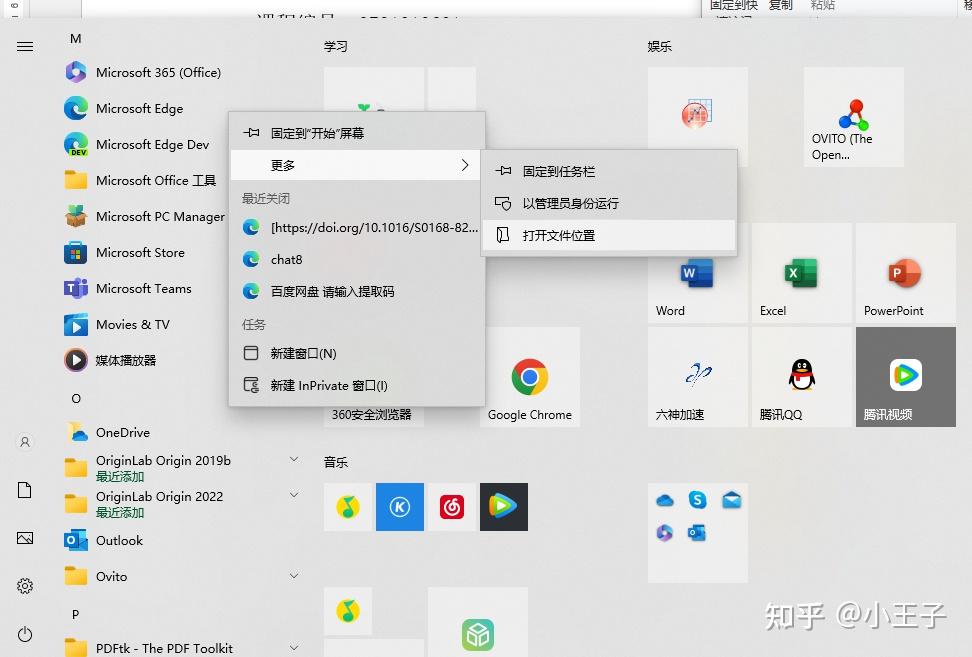Expand the Ovito app group

tap(293, 576)
